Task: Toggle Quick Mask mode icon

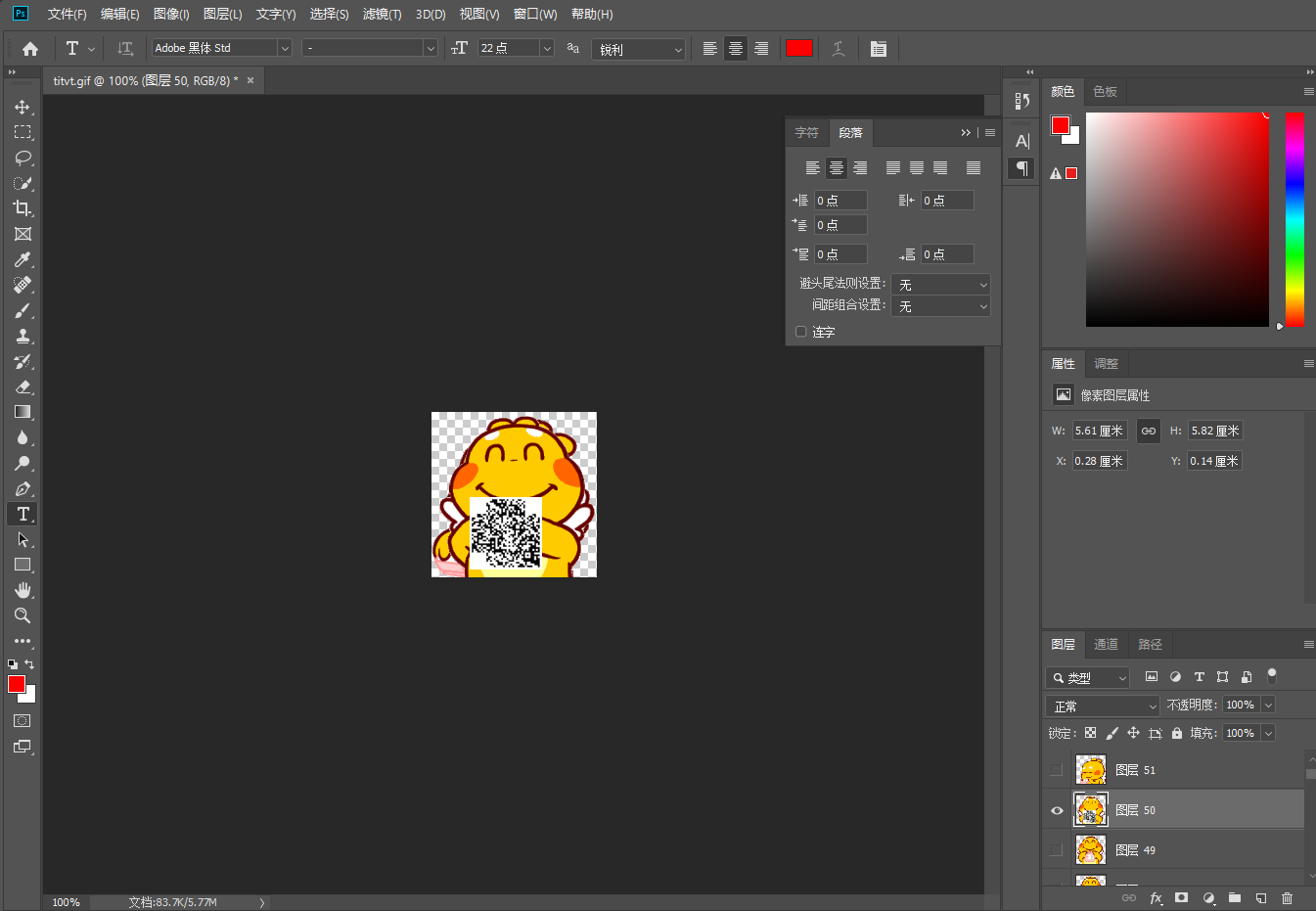Action: (23, 721)
